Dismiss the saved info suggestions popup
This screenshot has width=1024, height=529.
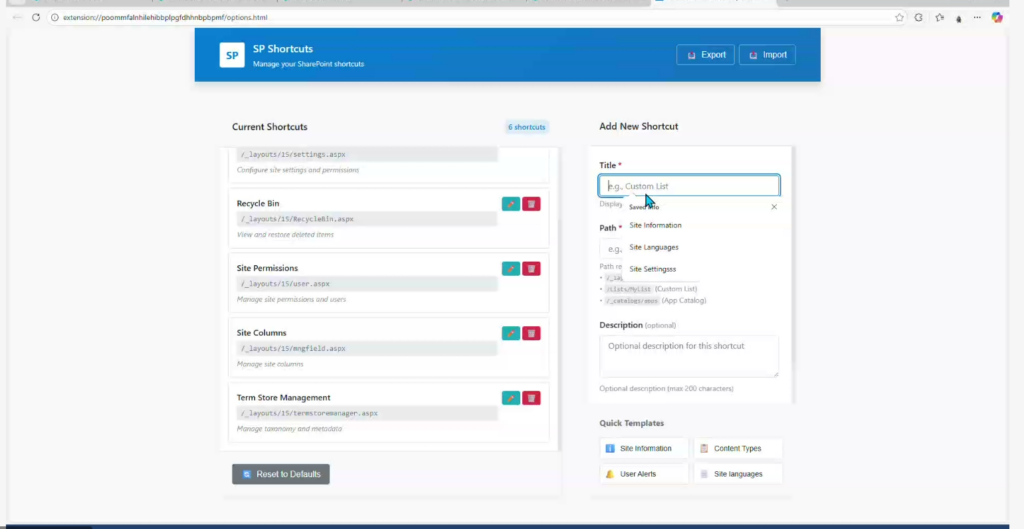coord(773,207)
